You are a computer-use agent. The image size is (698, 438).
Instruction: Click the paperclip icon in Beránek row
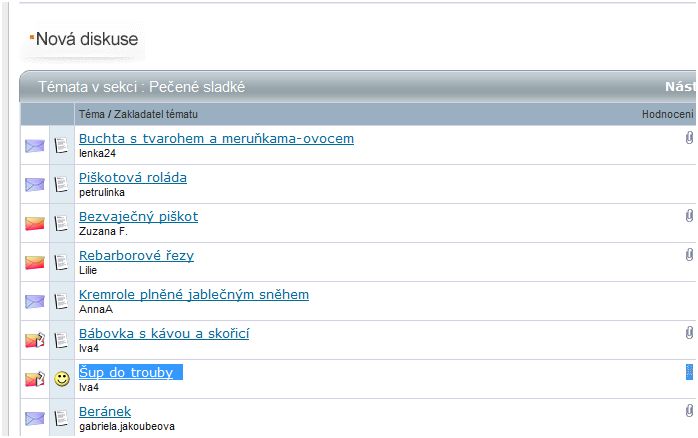pyautogui.click(x=689, y=410)
